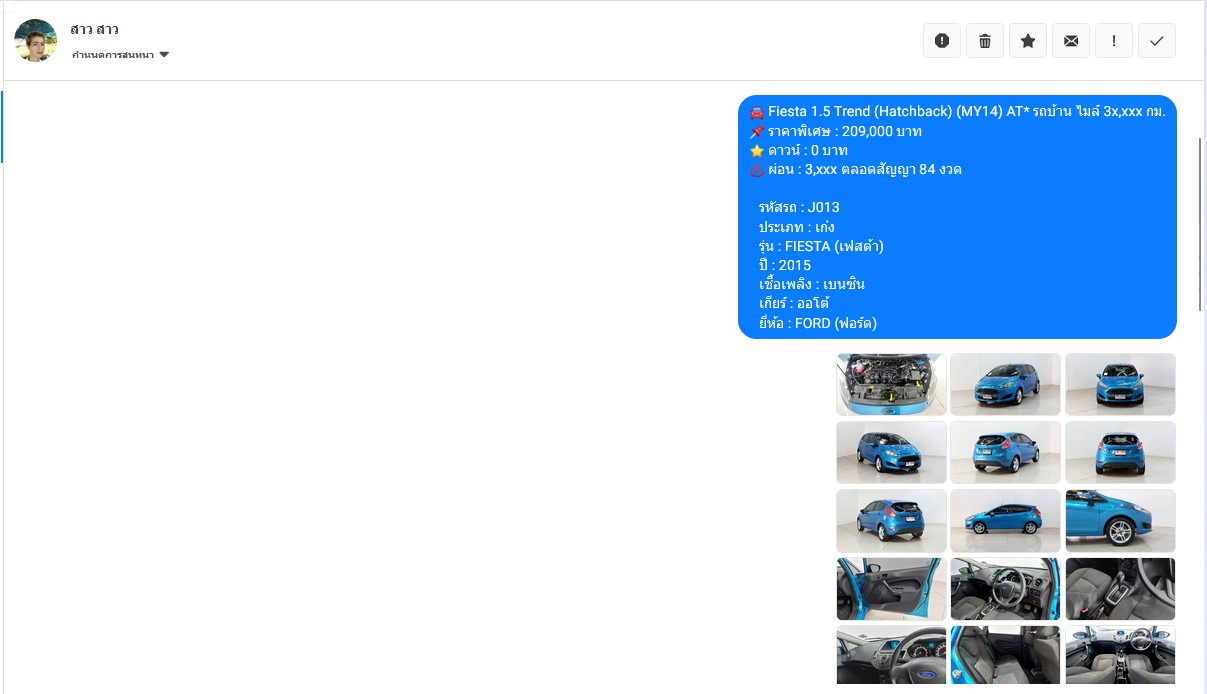Open the front wheel close-up photo
Screen dimensions: 1207x694
tap(1120, 520)
